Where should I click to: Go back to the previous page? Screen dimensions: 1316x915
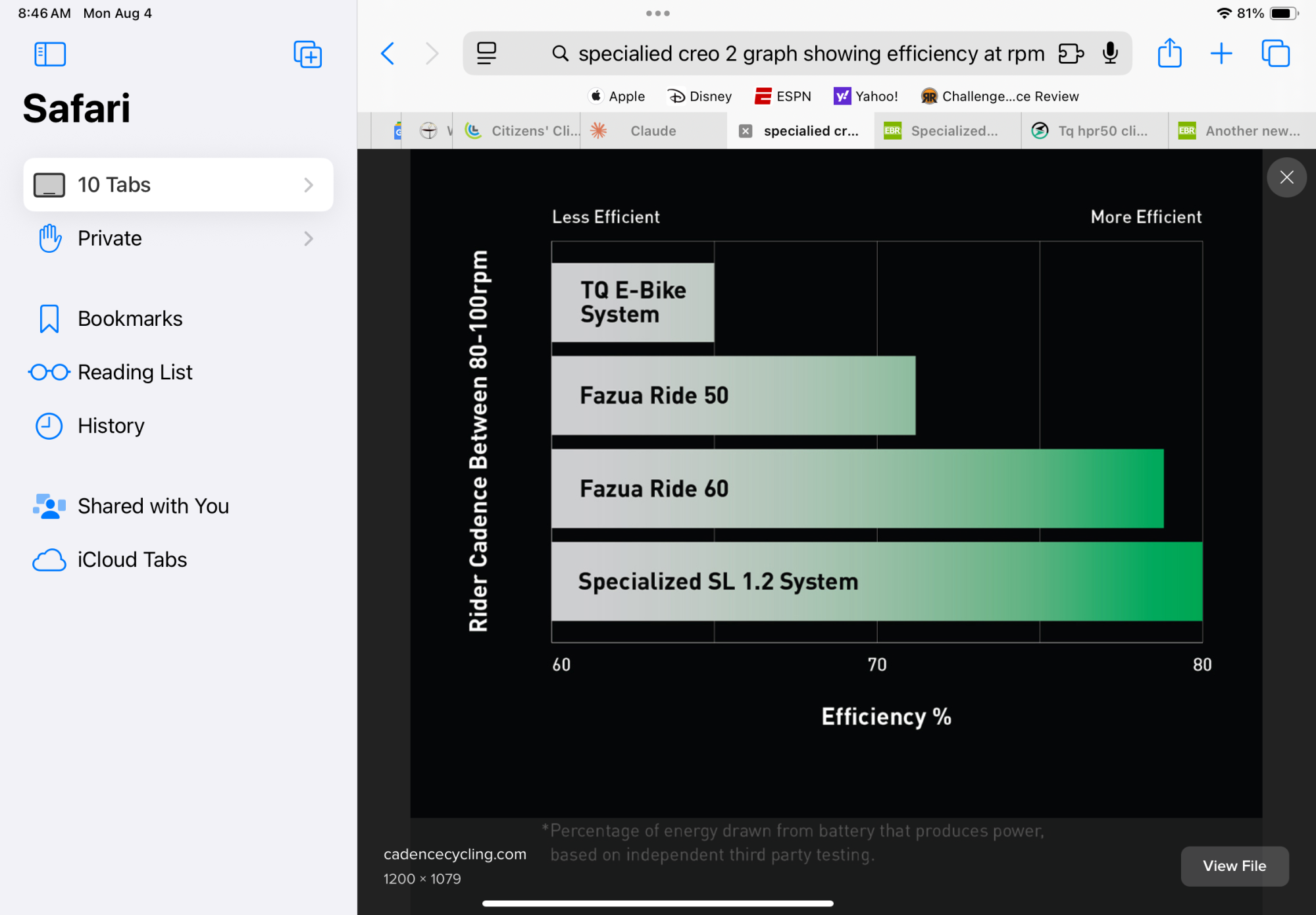(388, 53)
